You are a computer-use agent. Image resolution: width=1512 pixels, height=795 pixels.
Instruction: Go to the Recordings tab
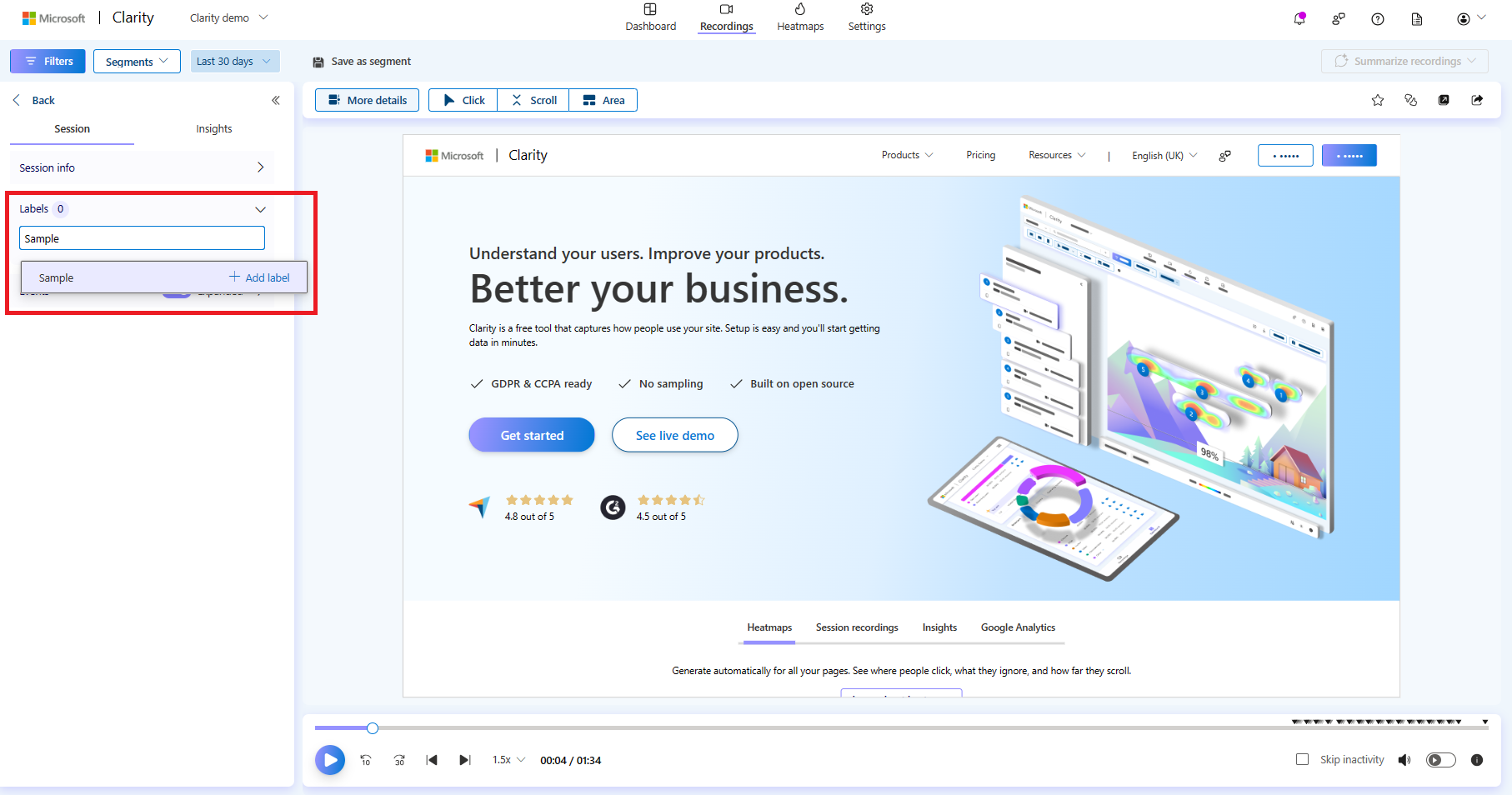point(727,17)
